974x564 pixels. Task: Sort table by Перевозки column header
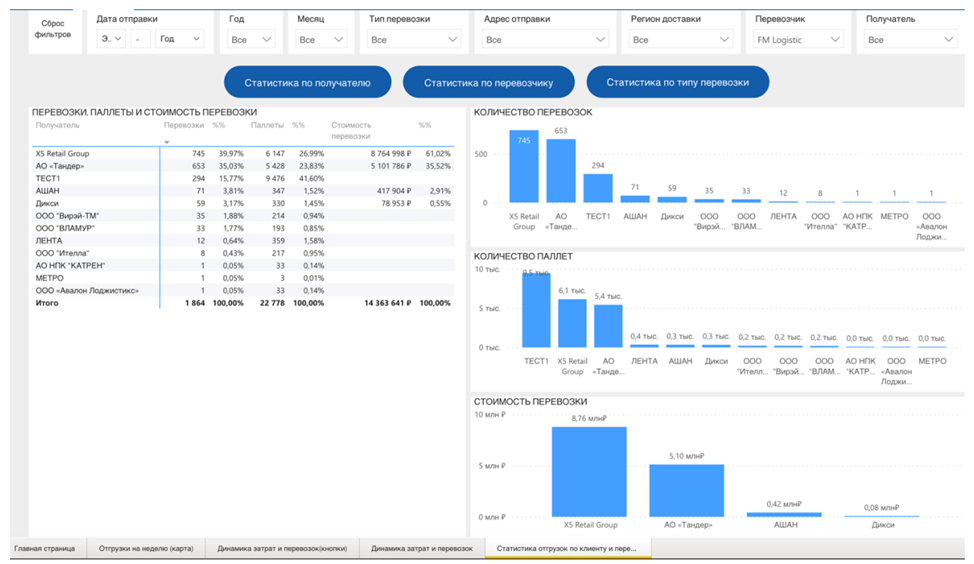184,125
